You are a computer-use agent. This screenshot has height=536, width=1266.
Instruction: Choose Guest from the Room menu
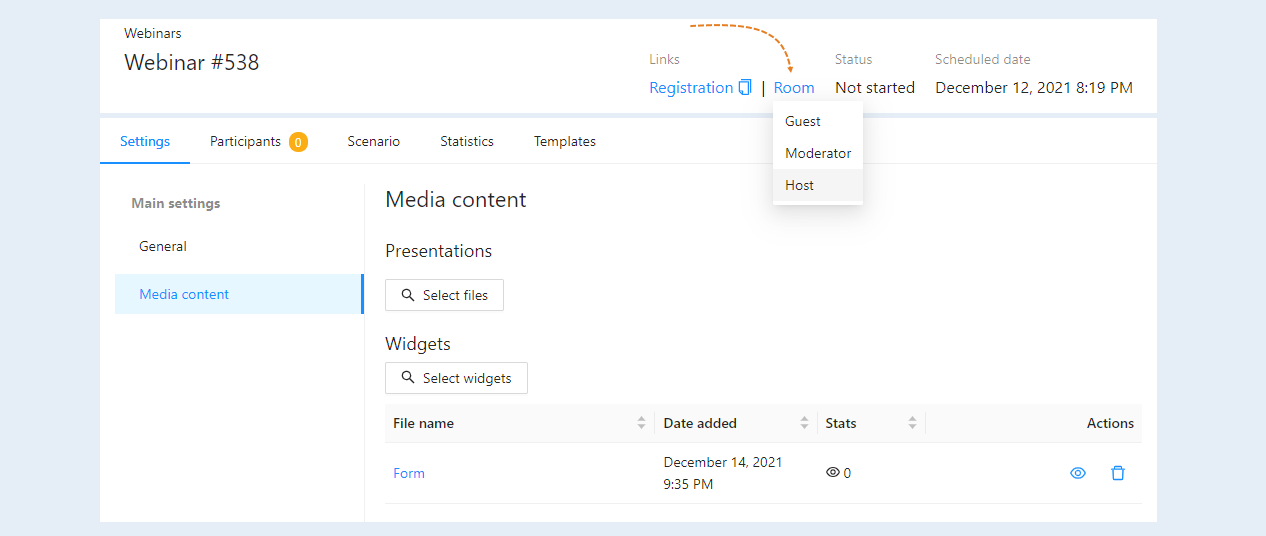click(x=817, y=121)
